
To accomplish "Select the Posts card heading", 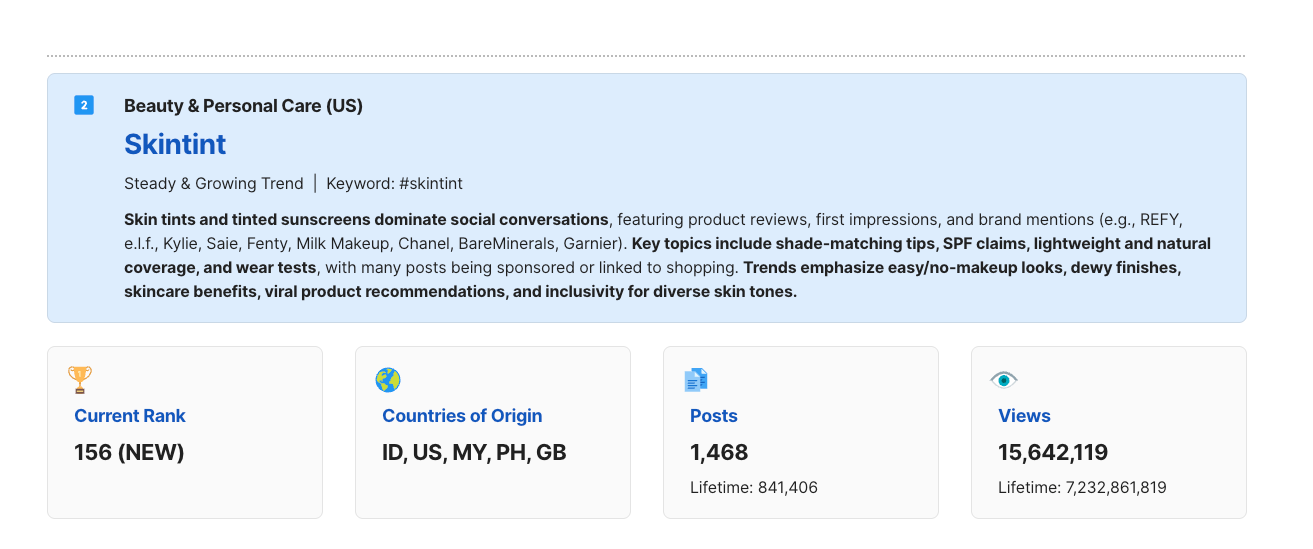I will 714,416.
